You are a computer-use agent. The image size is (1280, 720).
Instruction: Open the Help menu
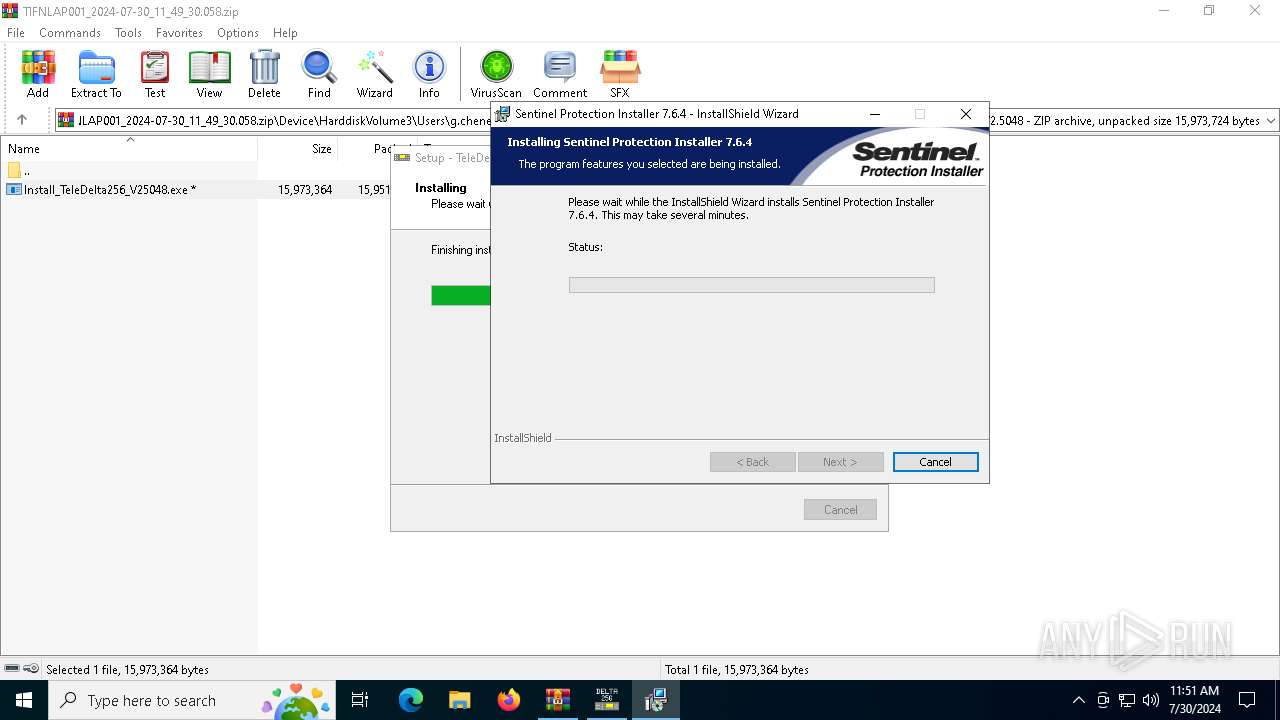[x=285, y=33]
